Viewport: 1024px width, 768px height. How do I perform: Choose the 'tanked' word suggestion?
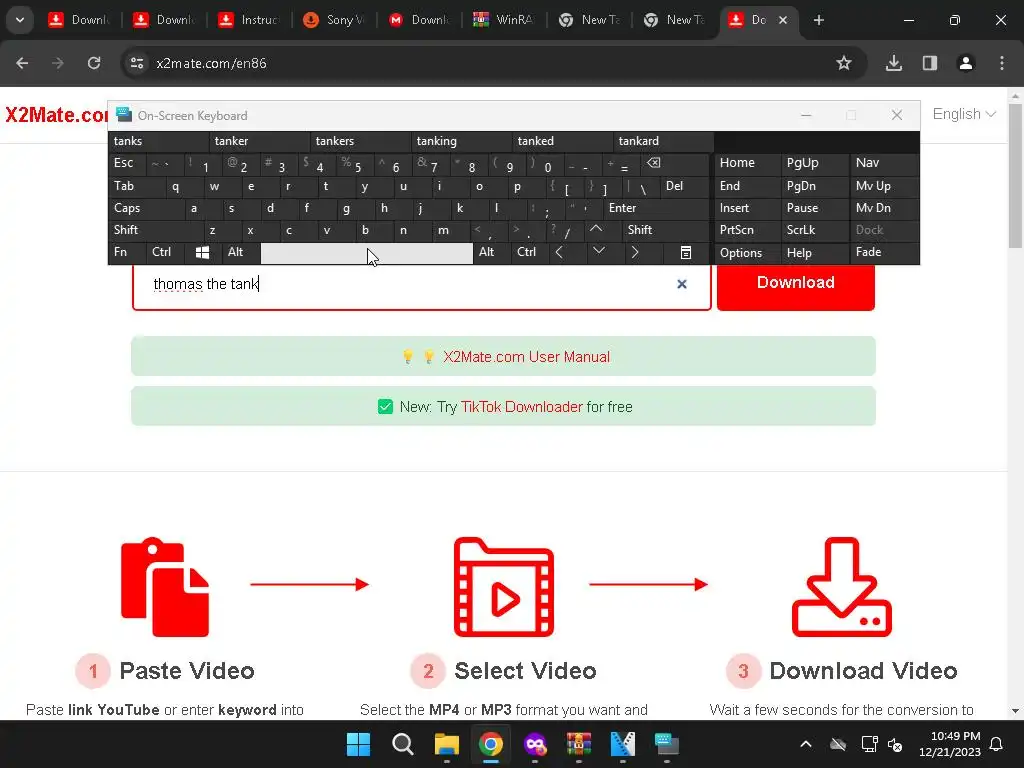click(563, 141)
